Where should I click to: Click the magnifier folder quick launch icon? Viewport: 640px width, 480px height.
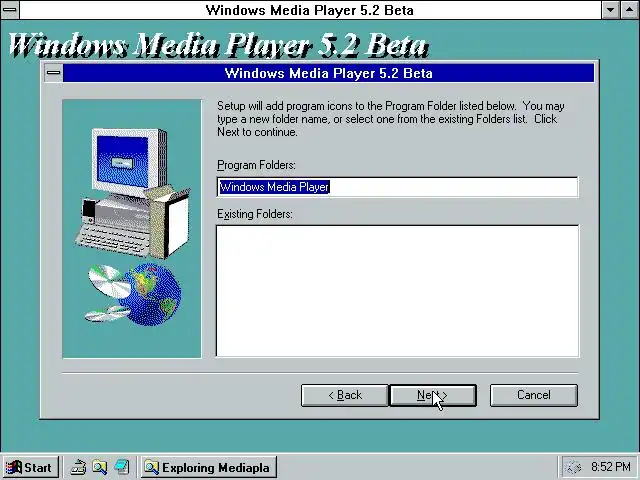click(99, 467)
